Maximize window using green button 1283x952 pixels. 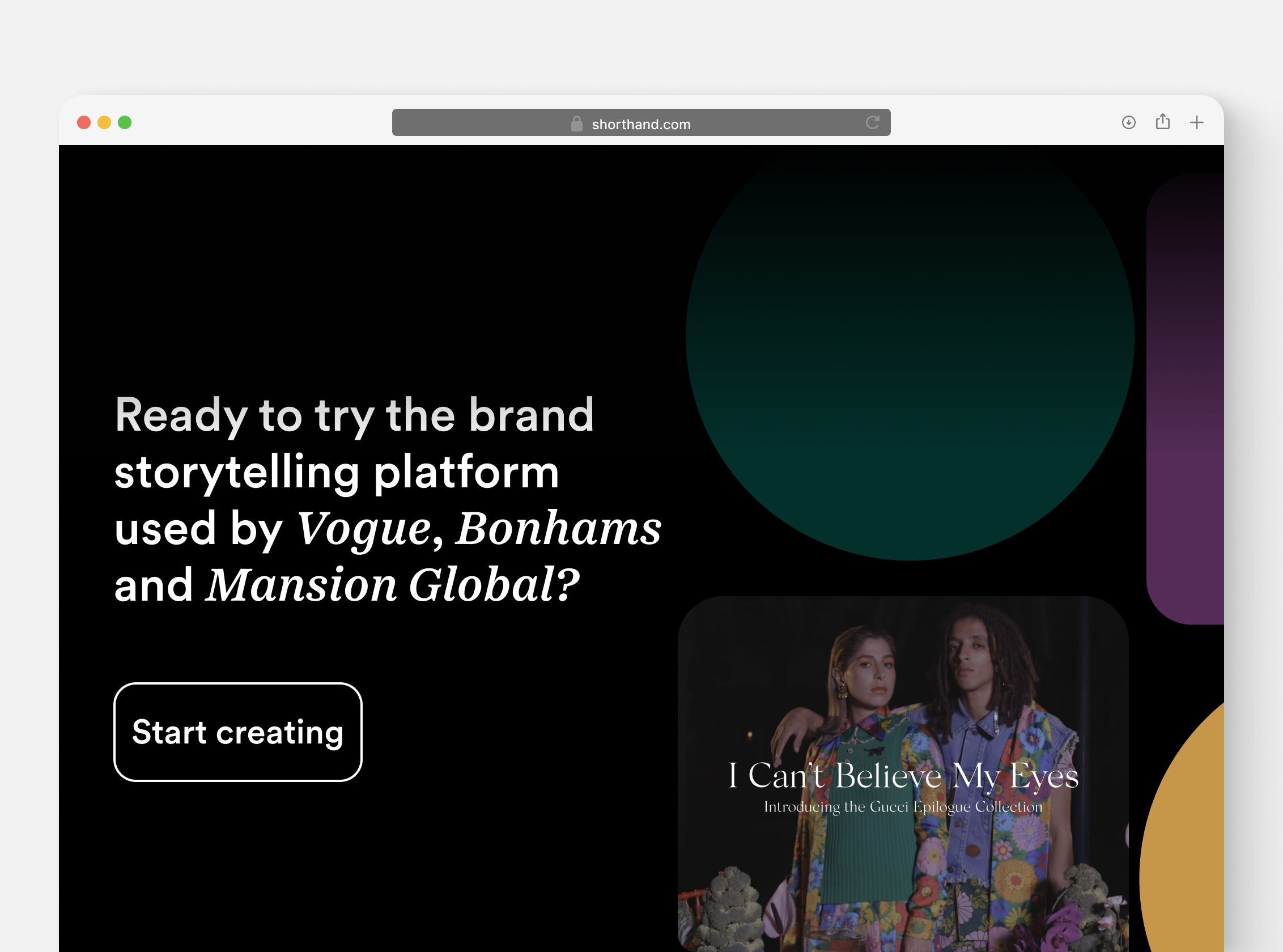pyautogui.click(x=125, y=122)
